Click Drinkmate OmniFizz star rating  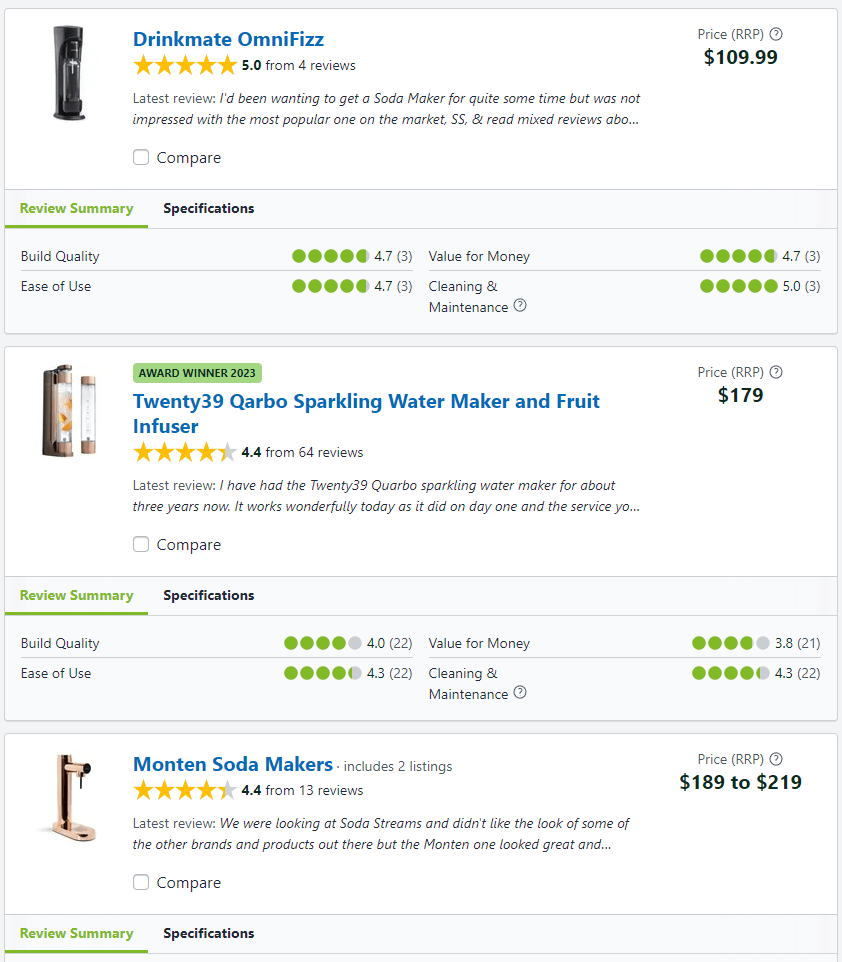click(x=185, y=66)
